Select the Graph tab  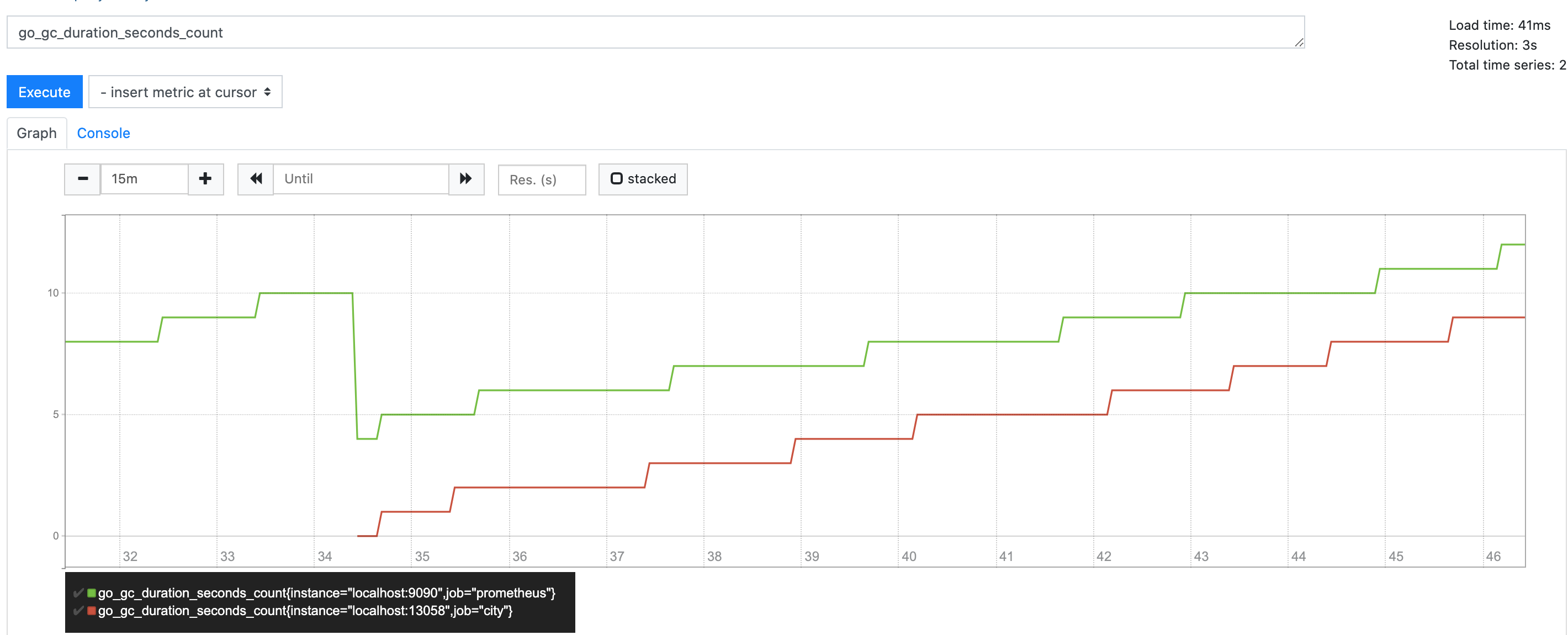pyautogui.click(x=36, y=133)
